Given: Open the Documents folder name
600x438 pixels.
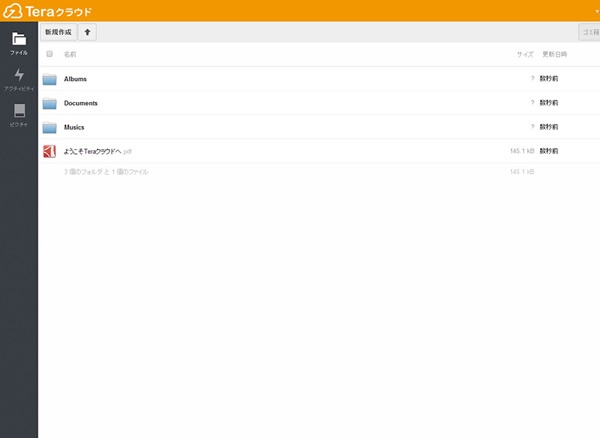Looking at the screenshot, I should coord(81,103).
